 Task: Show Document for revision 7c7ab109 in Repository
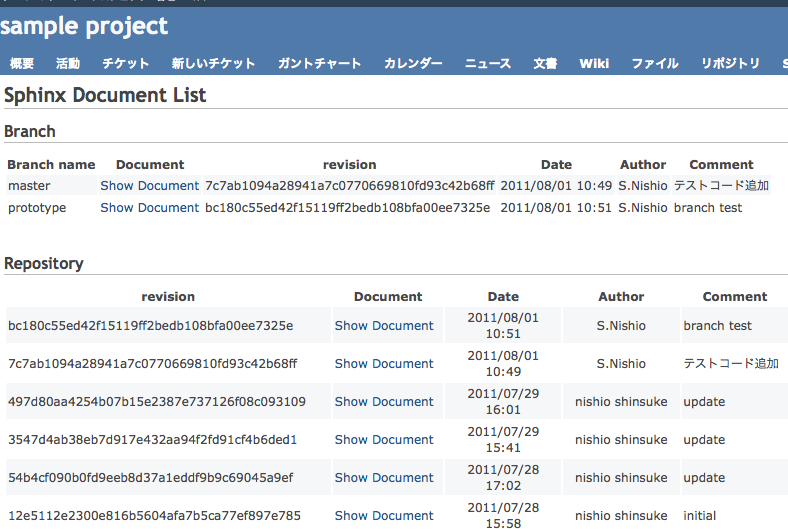(384, 364)
